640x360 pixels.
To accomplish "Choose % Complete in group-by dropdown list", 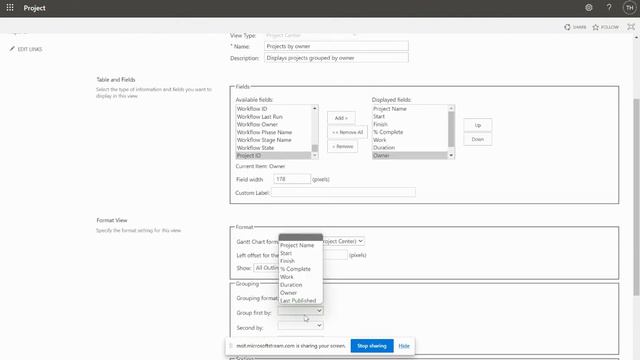I will pyautogui.click(x=301, y=269).
